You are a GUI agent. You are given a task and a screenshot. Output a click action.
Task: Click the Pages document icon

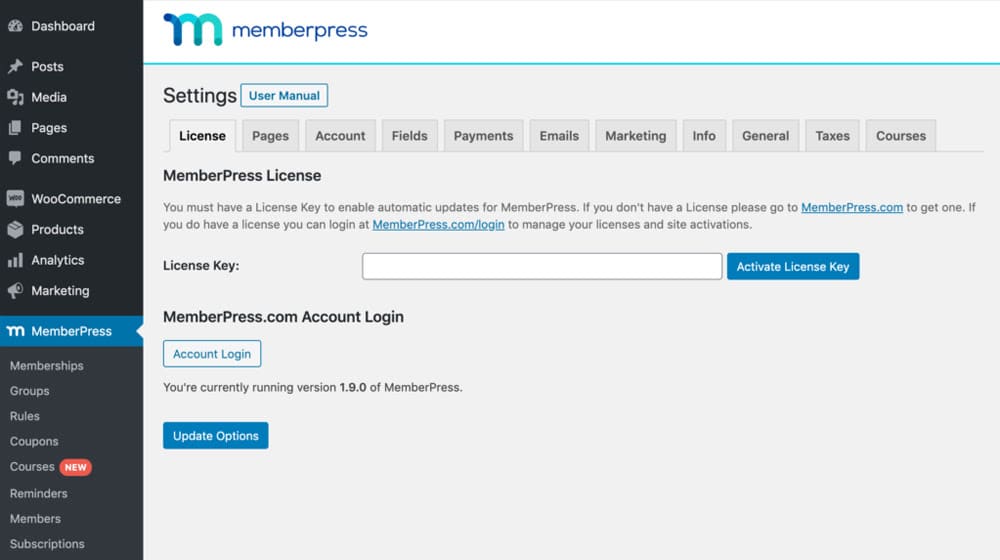[x=15, y=128]
